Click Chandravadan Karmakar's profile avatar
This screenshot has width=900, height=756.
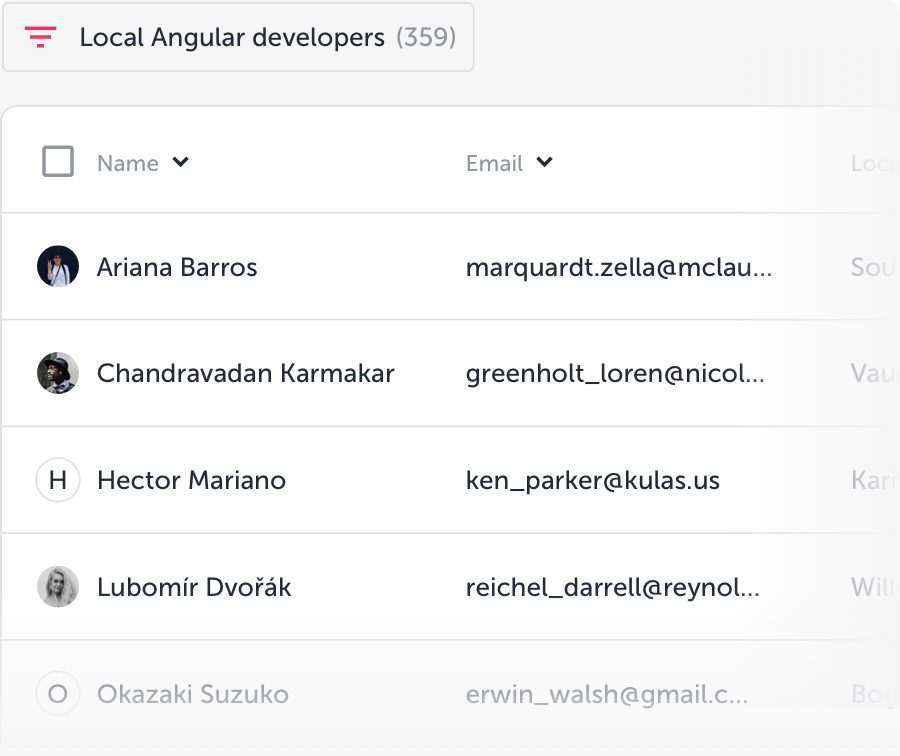click(58, 373)
